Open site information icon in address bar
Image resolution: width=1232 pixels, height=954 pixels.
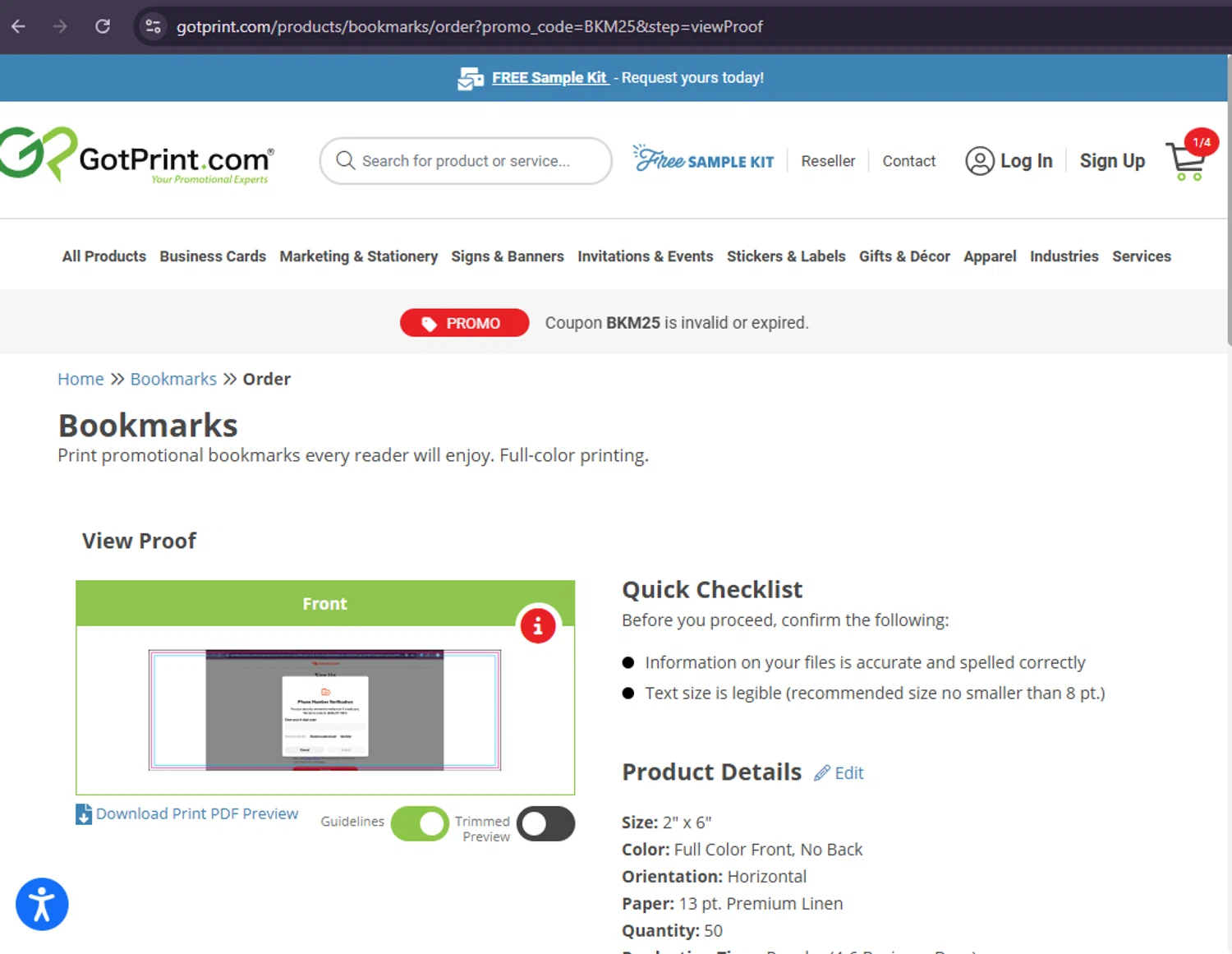pyautogui.click(x=153, y=26)
